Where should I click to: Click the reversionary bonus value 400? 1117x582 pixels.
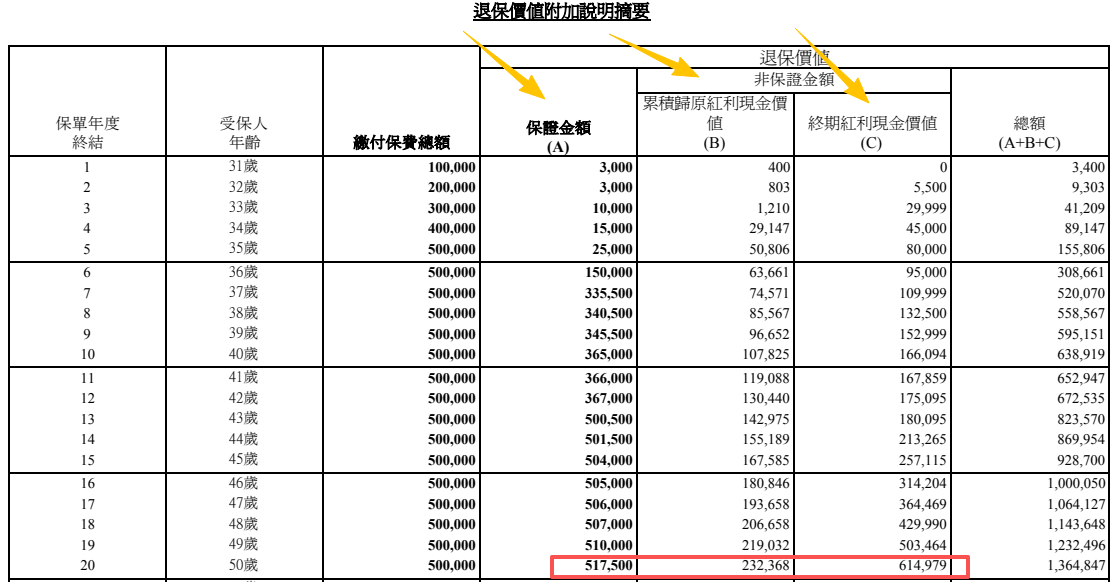pyautogui.click(x=779, y=167)
